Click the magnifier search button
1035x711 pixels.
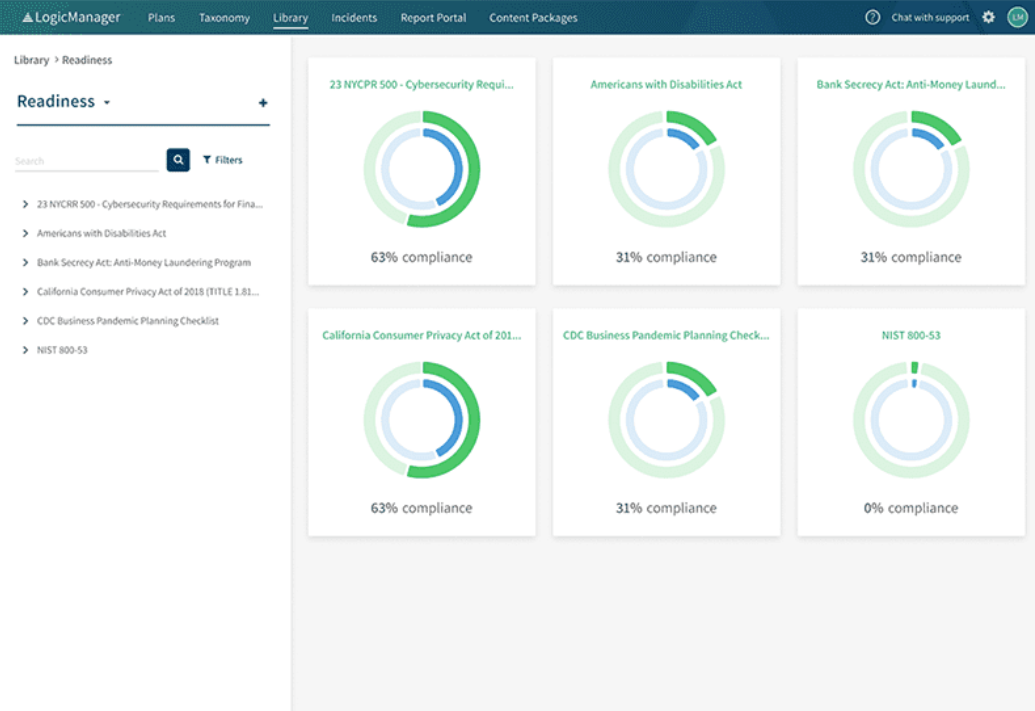click(x=178, y=160)
